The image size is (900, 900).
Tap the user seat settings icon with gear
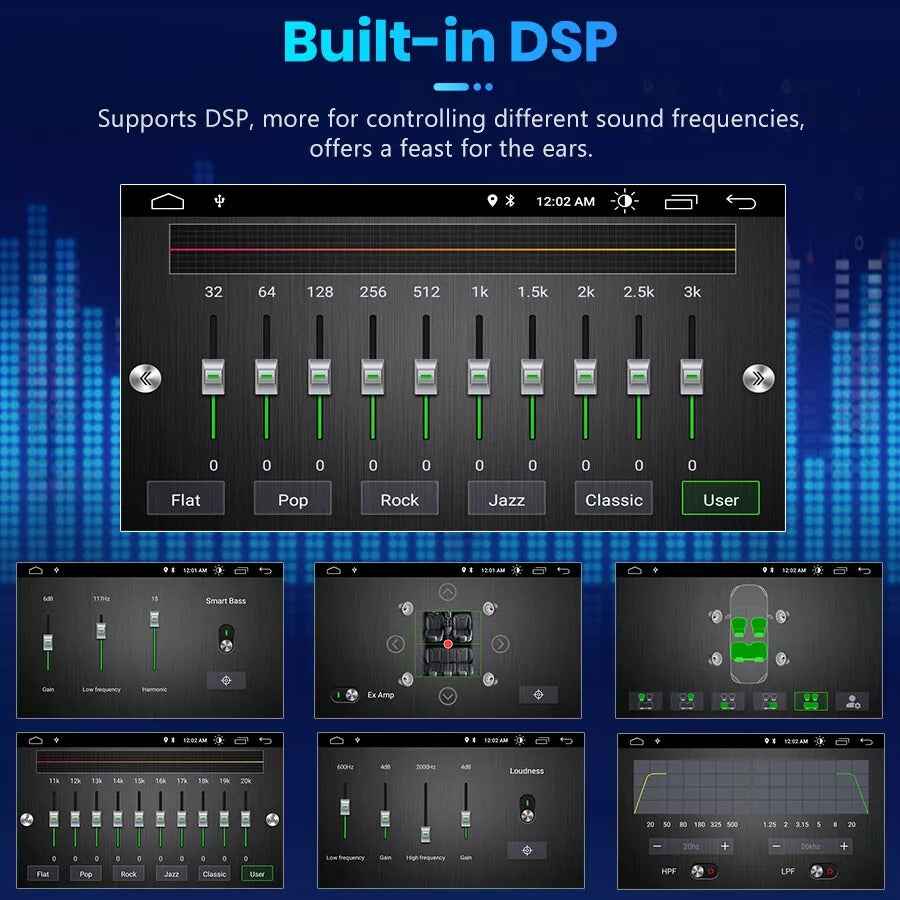point(852,701)
